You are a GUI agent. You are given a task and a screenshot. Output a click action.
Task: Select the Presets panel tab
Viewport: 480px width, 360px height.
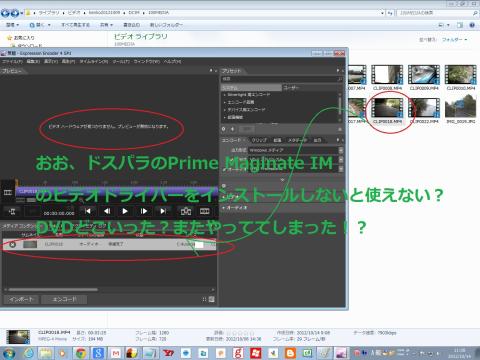[231, 71]
